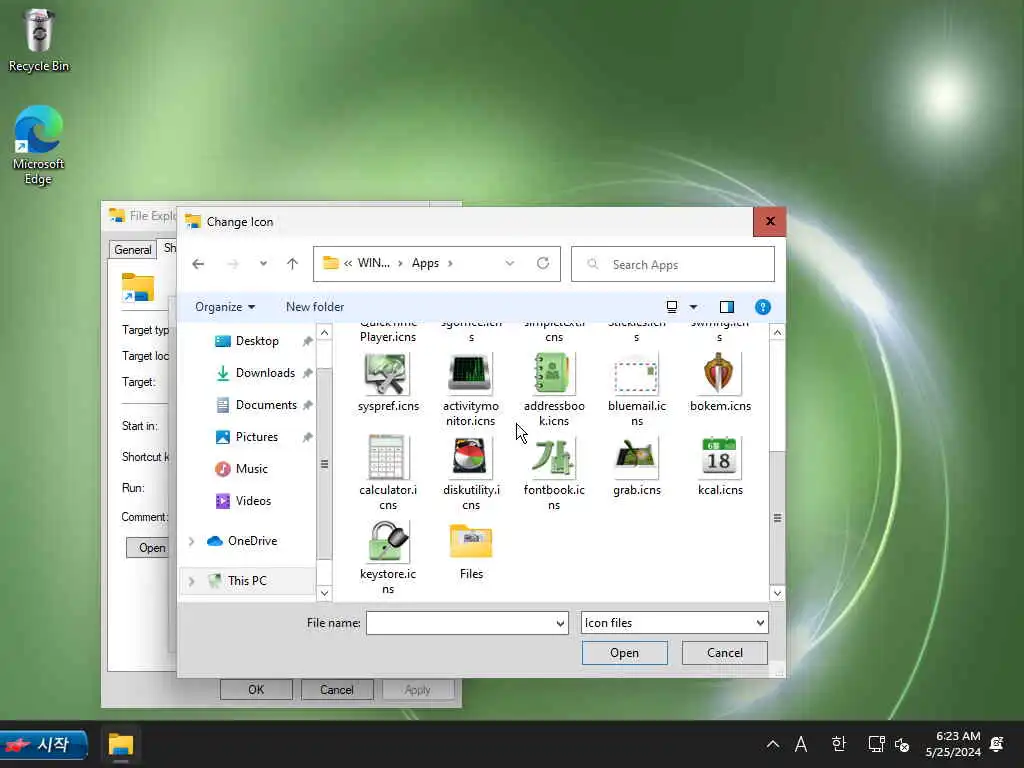Open the help question mark button
1024x768 pixels.
762,307
